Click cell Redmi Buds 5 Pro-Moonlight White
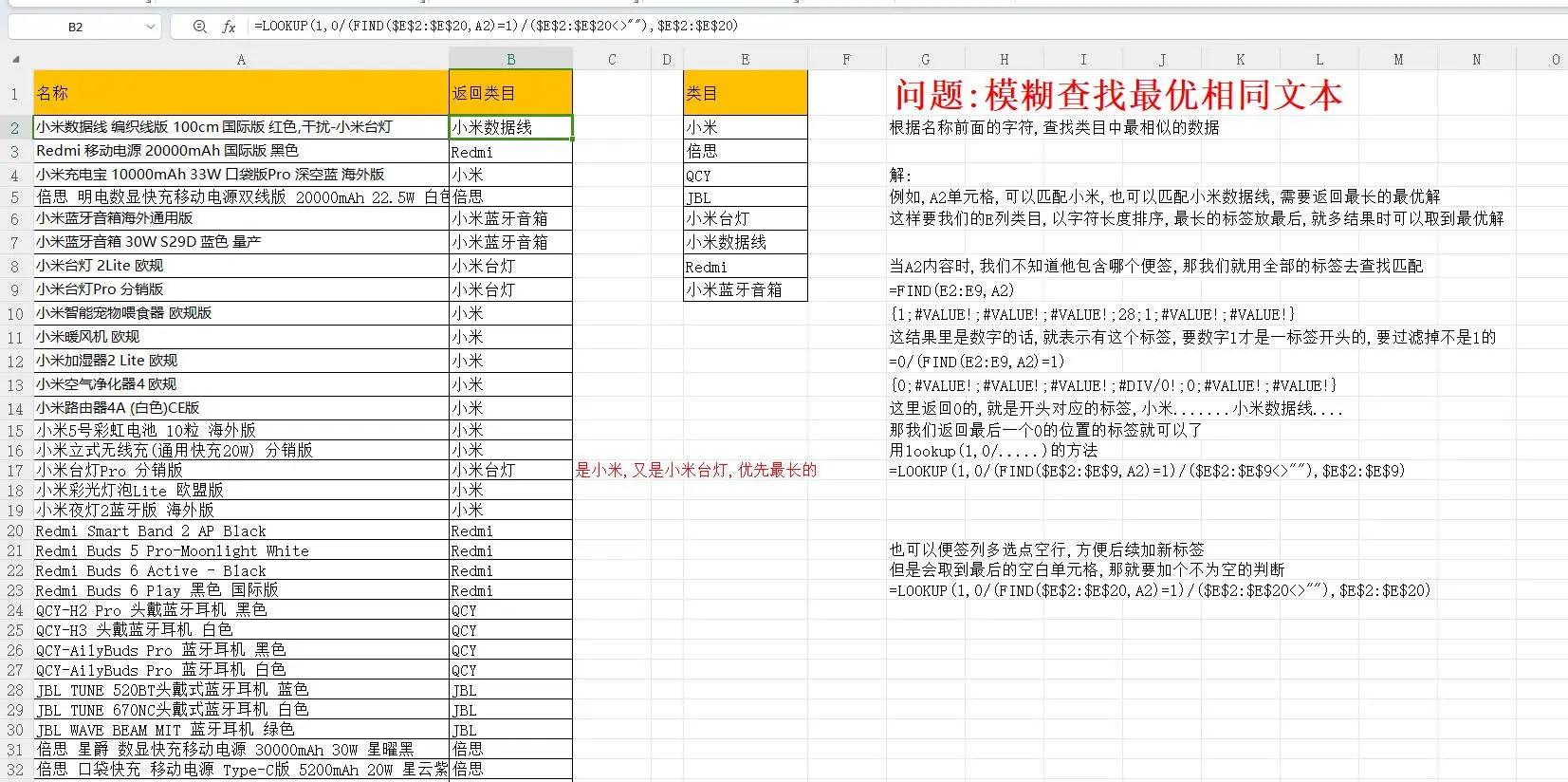The width and height of the screenshot is (1568, 782). [241, 551]
